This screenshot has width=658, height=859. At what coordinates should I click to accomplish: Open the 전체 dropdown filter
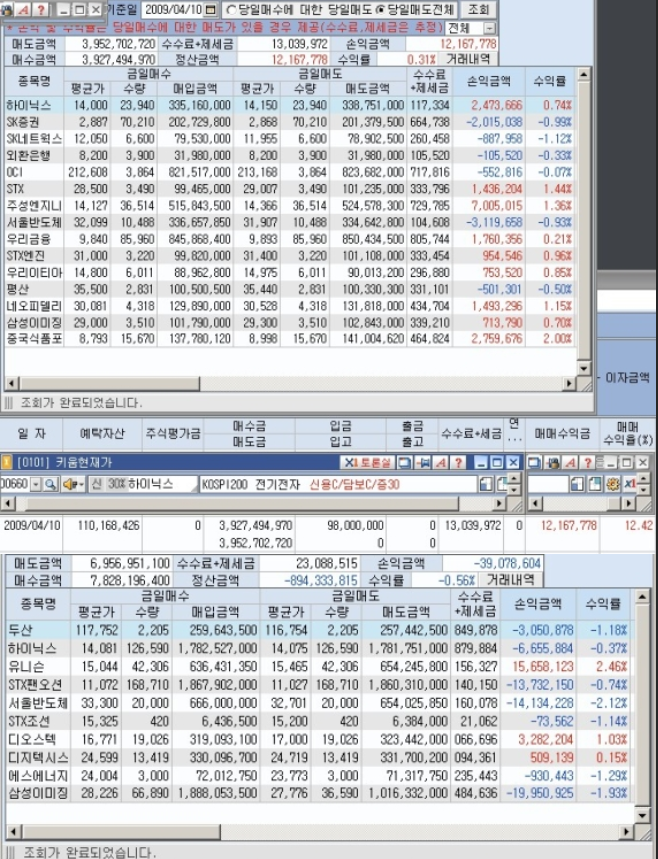489,28
